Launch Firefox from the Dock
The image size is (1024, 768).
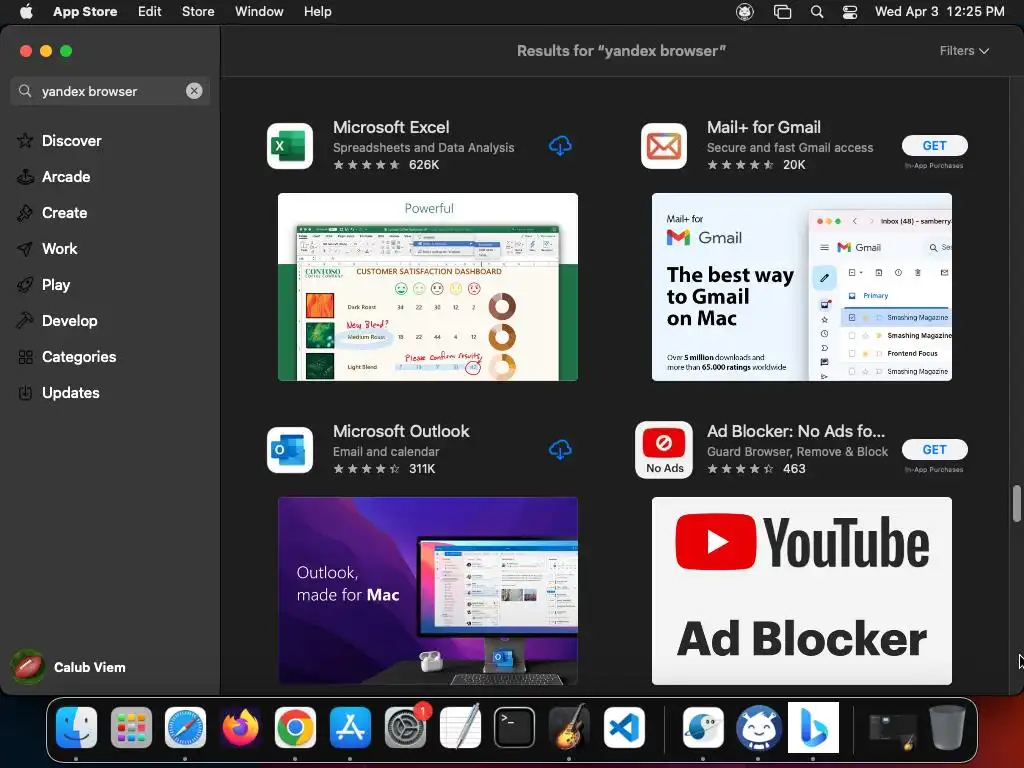[240, 727]
